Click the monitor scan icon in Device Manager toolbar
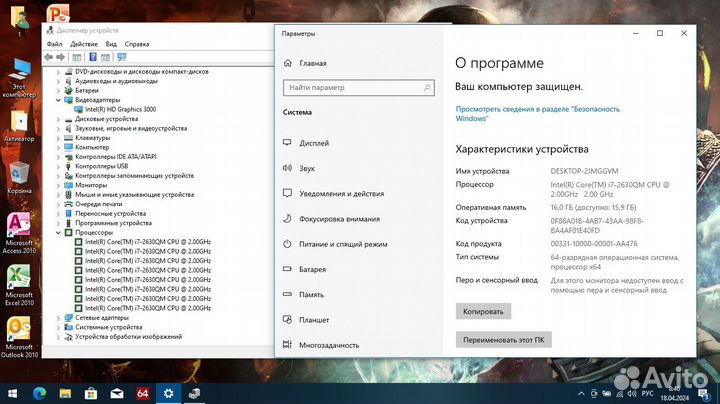Image resolution: width=720 pixels, height=404 pixels. [x=121, y=57]
